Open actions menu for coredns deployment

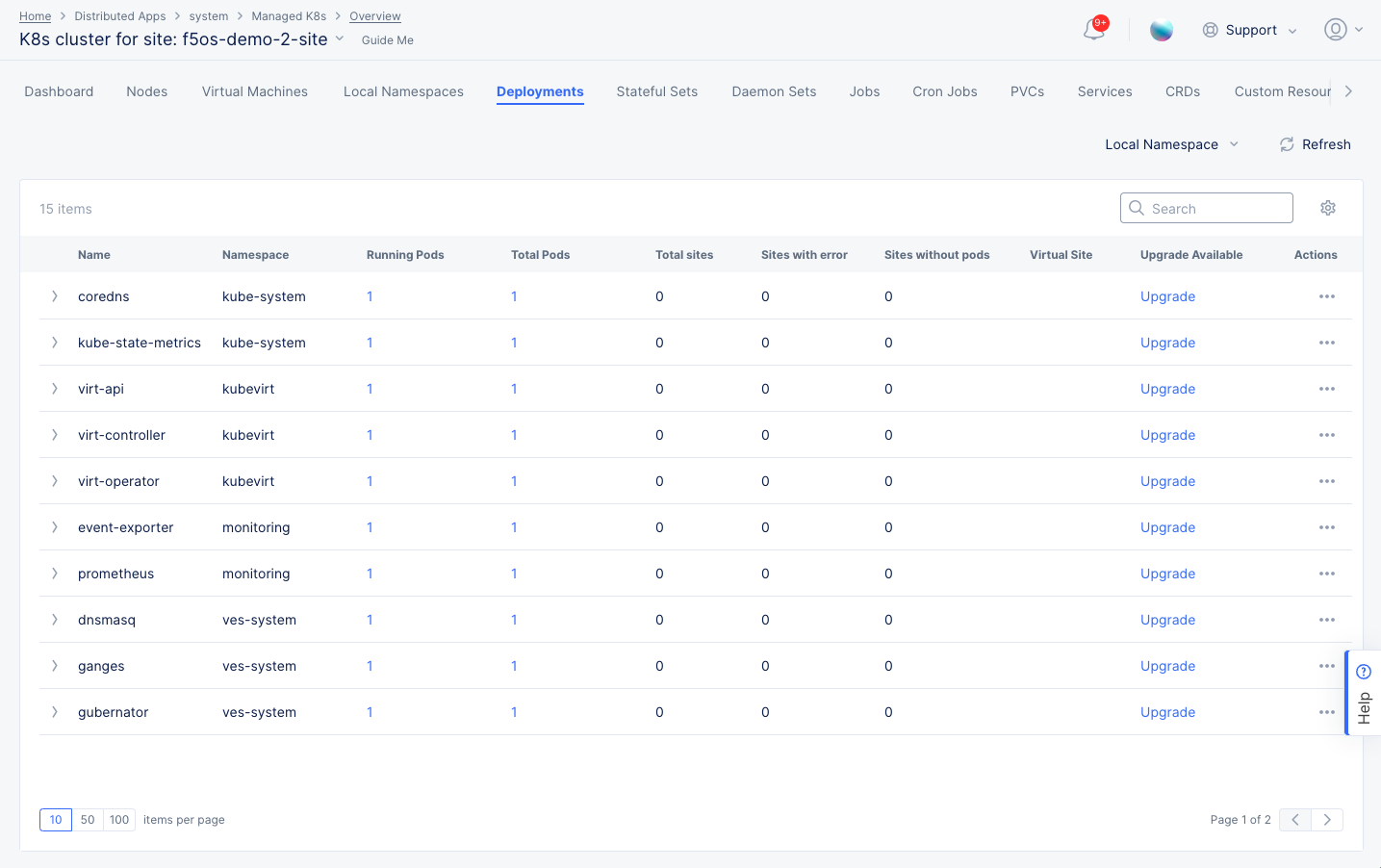pos(1327,295)
